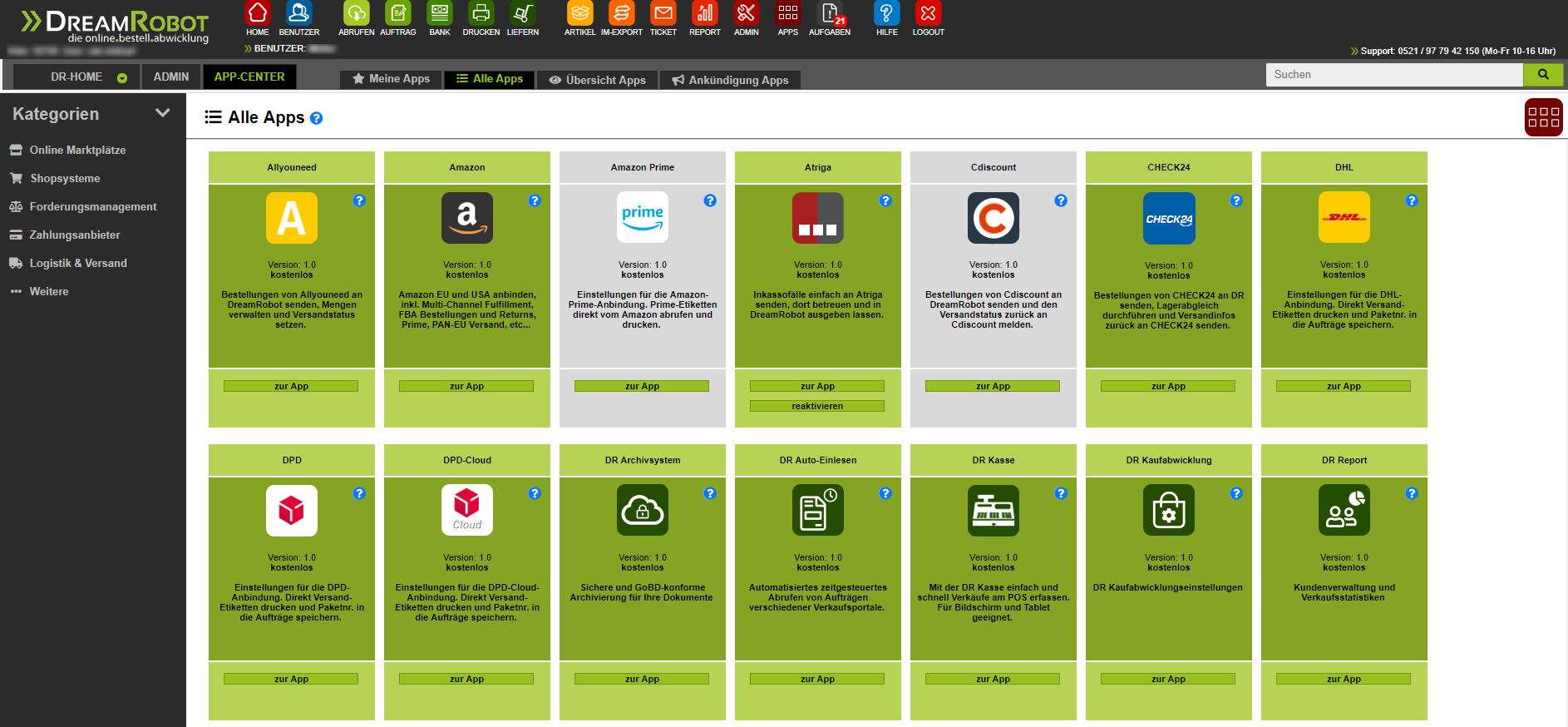Select Shopsysteme category
The width and height of the screenshot is (1568, 727).
point(65,178)
